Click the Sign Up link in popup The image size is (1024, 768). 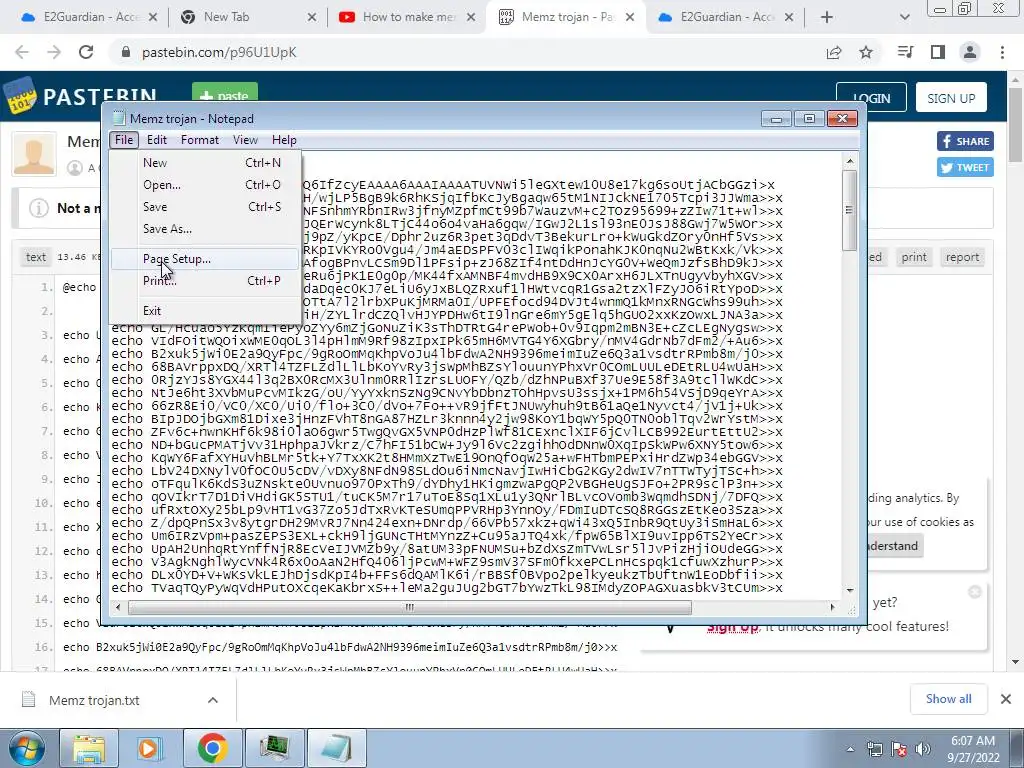pos(732,627)
